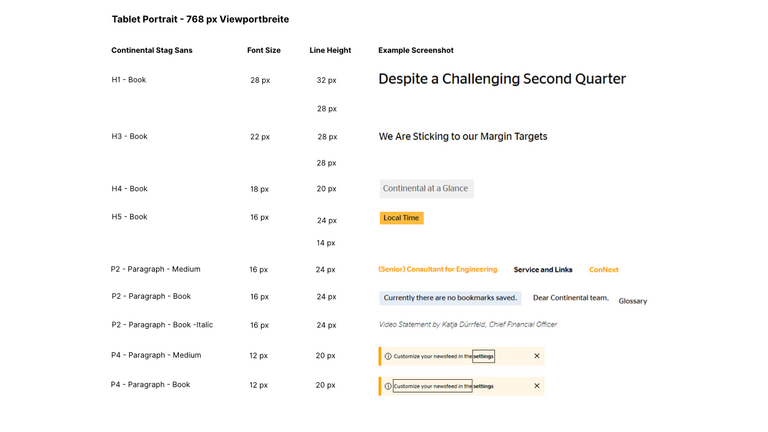This screenshot has width=768, height=432.
Task: Dismiss the lower newsfeed notification with X
Action: pos(537,386)
